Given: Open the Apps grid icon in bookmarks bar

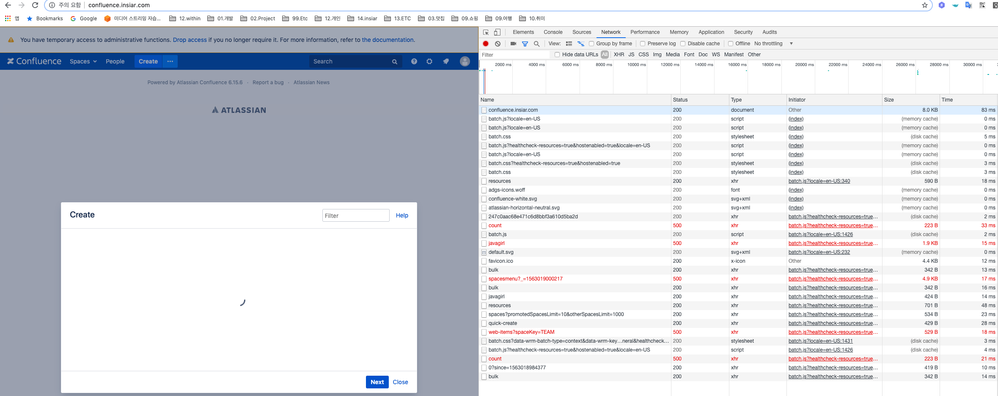Looking at the screenshot, I should [x=8, y=18].
